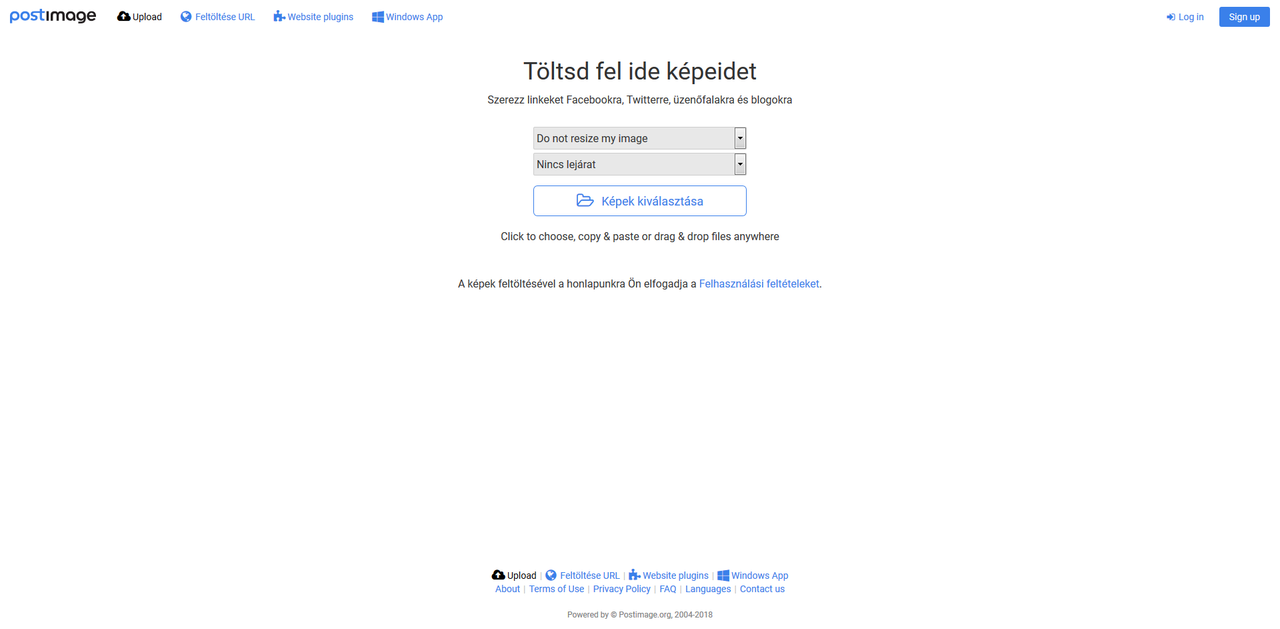Viewport: 1280px width, 629px height.
Task: Click the cloud Upload icon in header
Action: coord(124,17)
